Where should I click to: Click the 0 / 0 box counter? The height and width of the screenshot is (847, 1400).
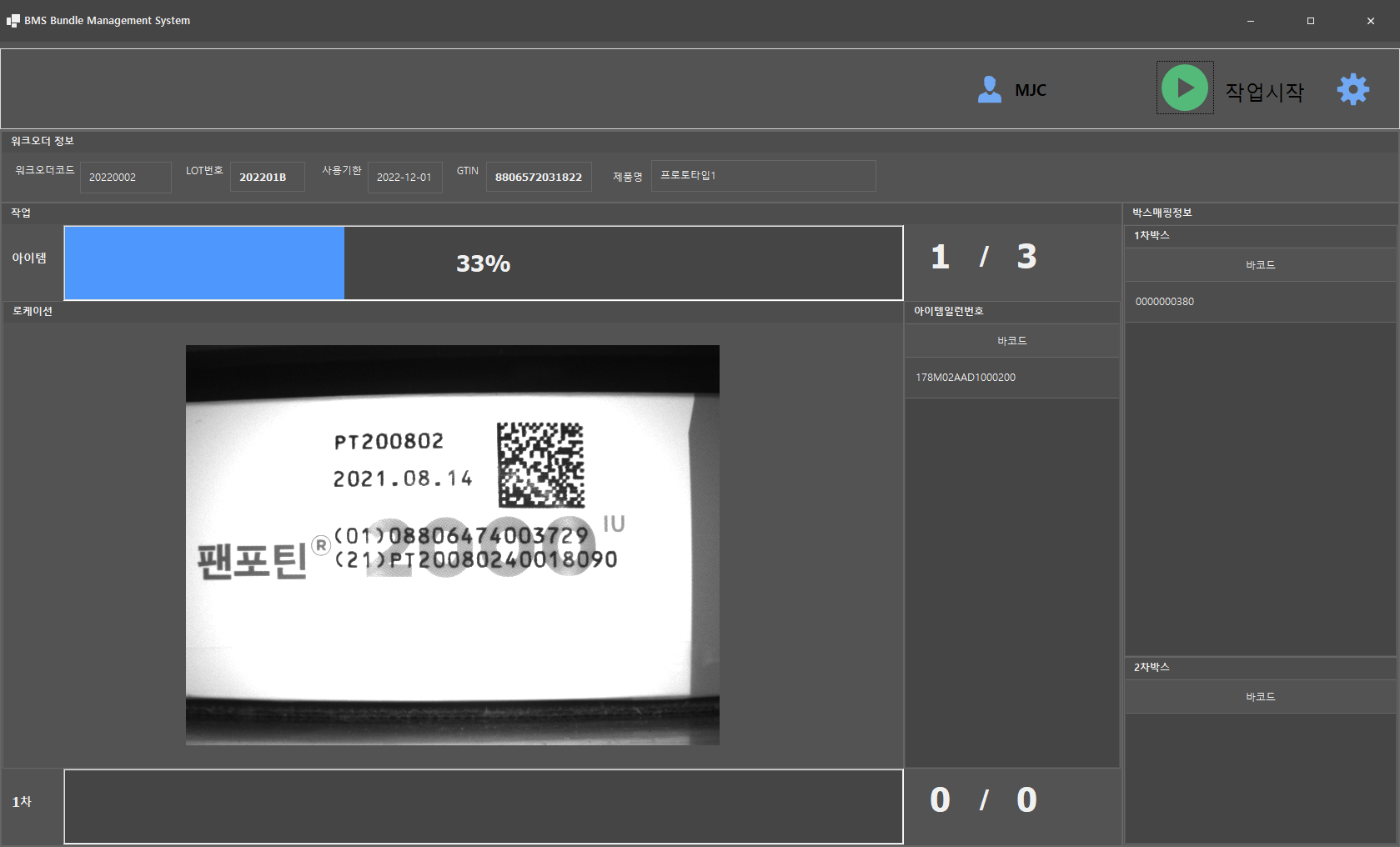coord(984,800)
